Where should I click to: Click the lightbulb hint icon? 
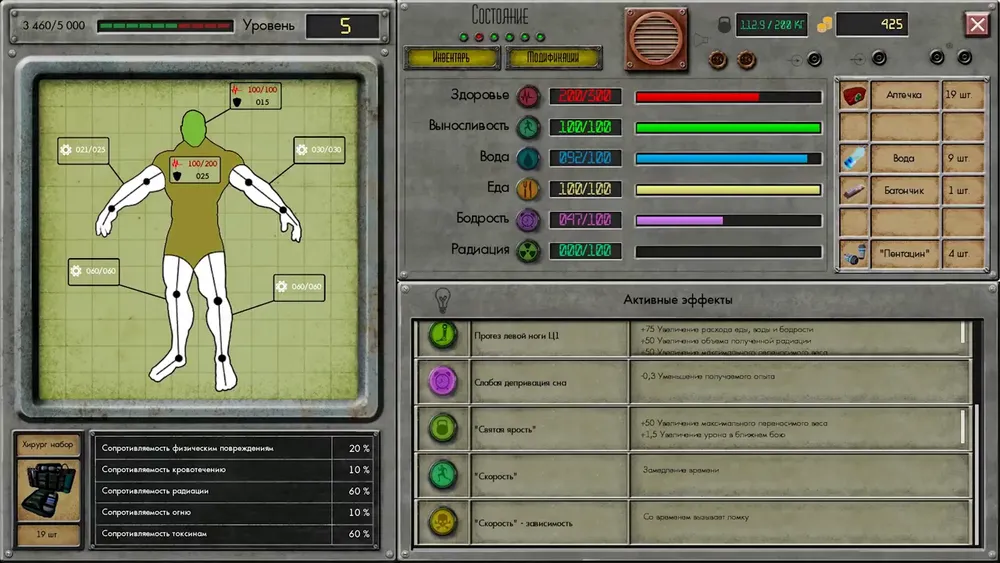pos(442,299)
